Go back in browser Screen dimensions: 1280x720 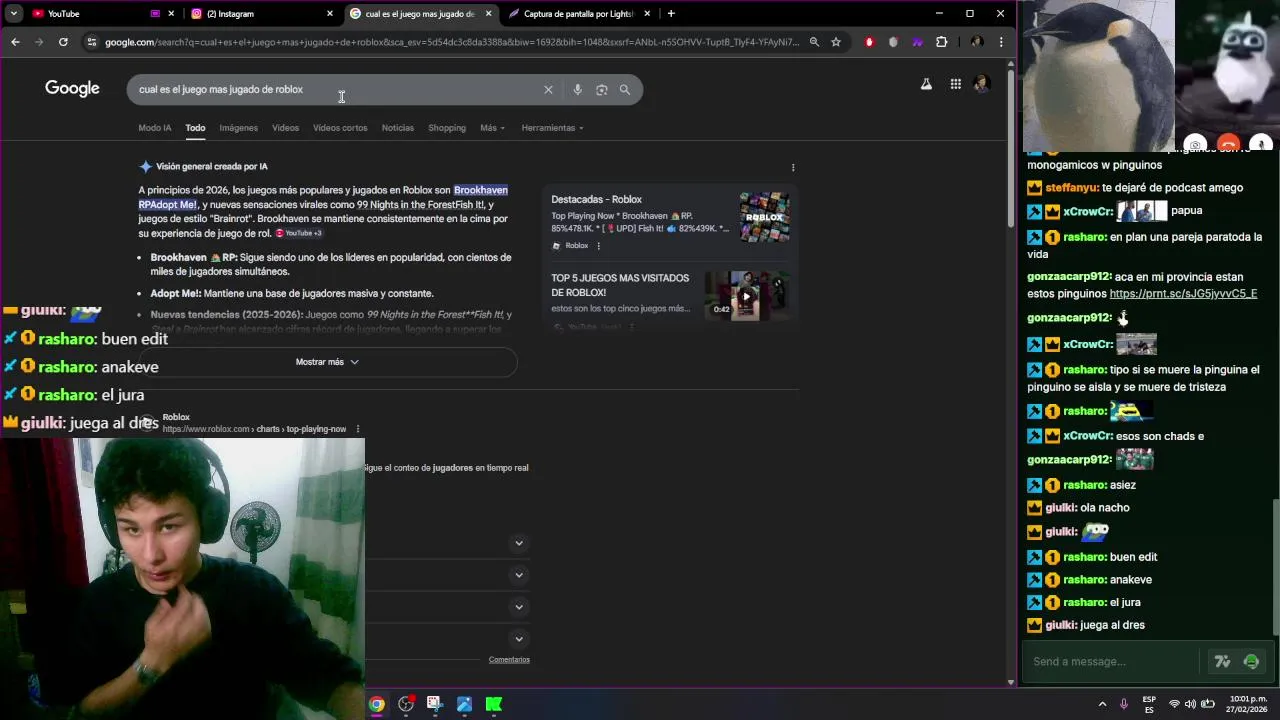pyautogui.click(x=15, y=42)
